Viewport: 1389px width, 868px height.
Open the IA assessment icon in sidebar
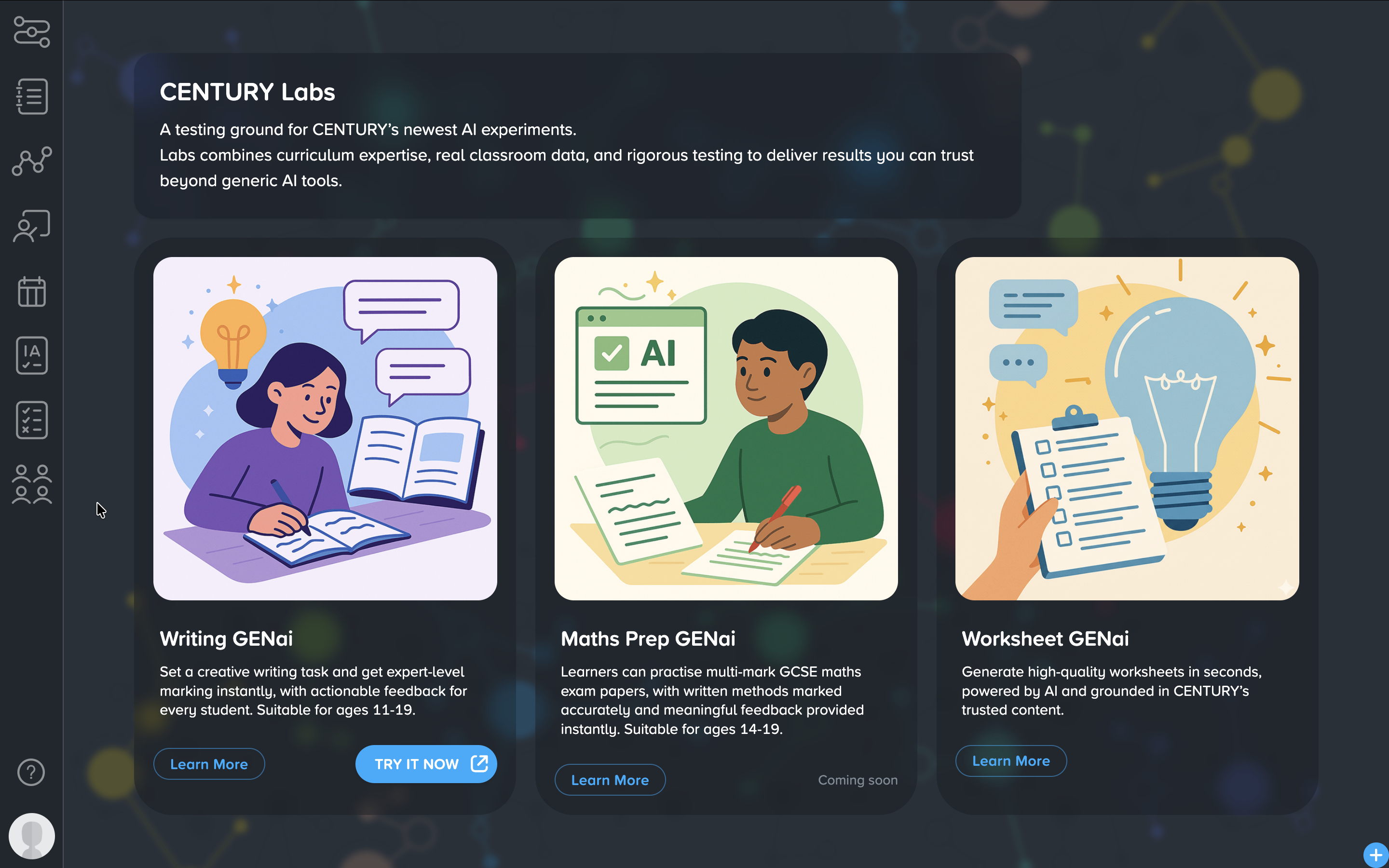pos(31,355)
